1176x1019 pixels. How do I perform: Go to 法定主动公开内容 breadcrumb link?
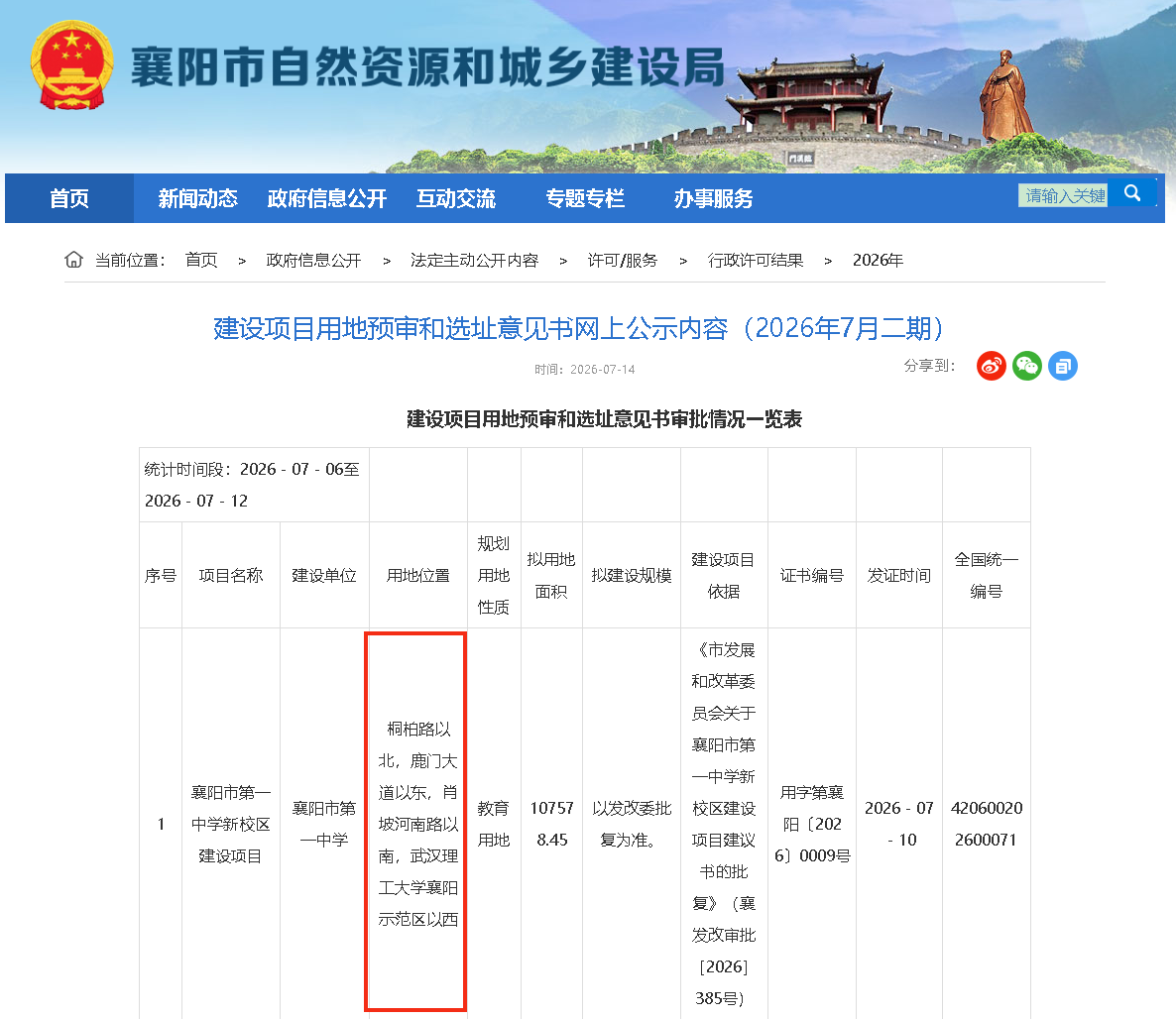click(x=474, y=260)
